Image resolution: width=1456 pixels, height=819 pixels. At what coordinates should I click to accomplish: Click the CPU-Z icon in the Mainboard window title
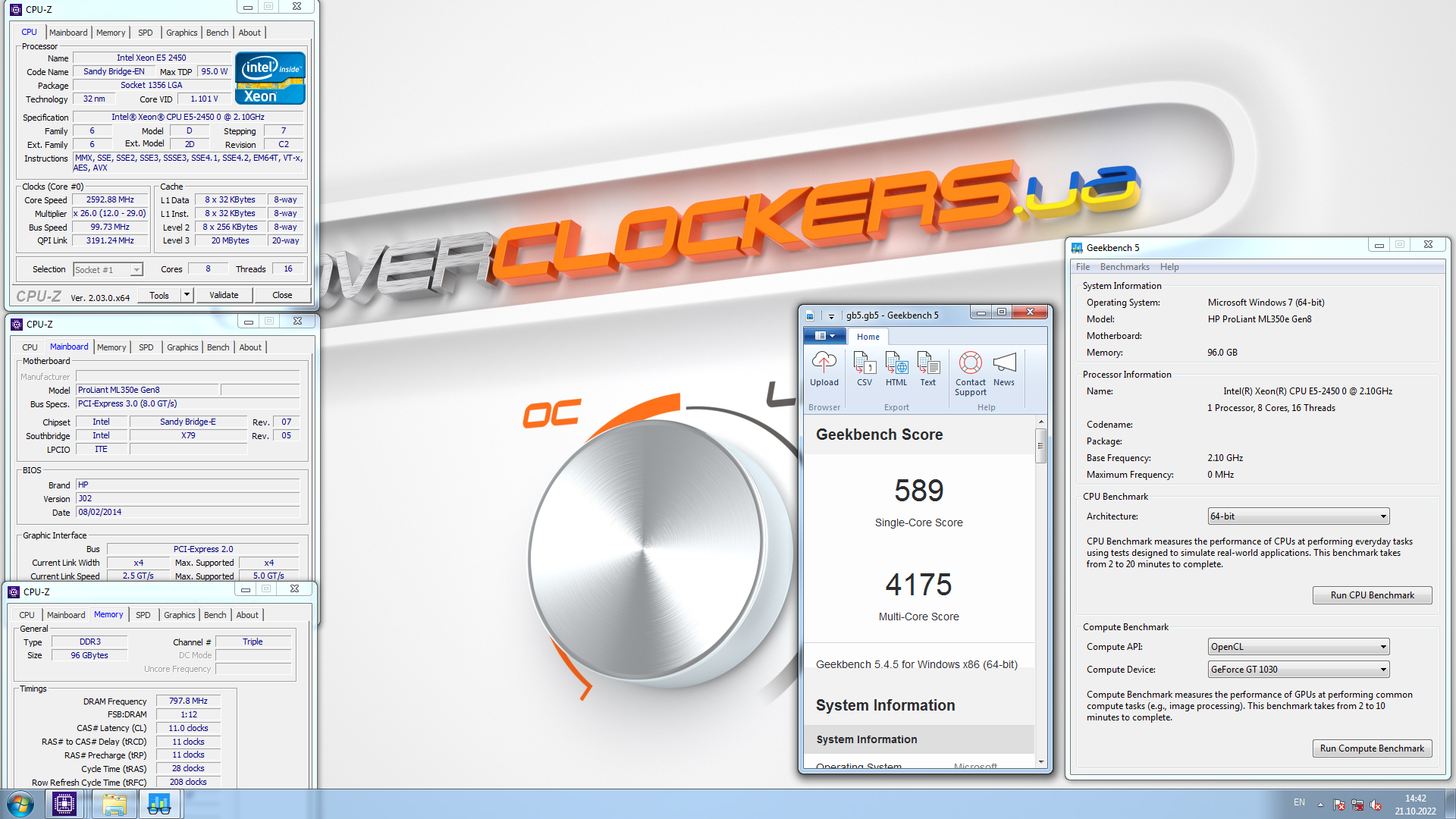(x=17, y=324)
